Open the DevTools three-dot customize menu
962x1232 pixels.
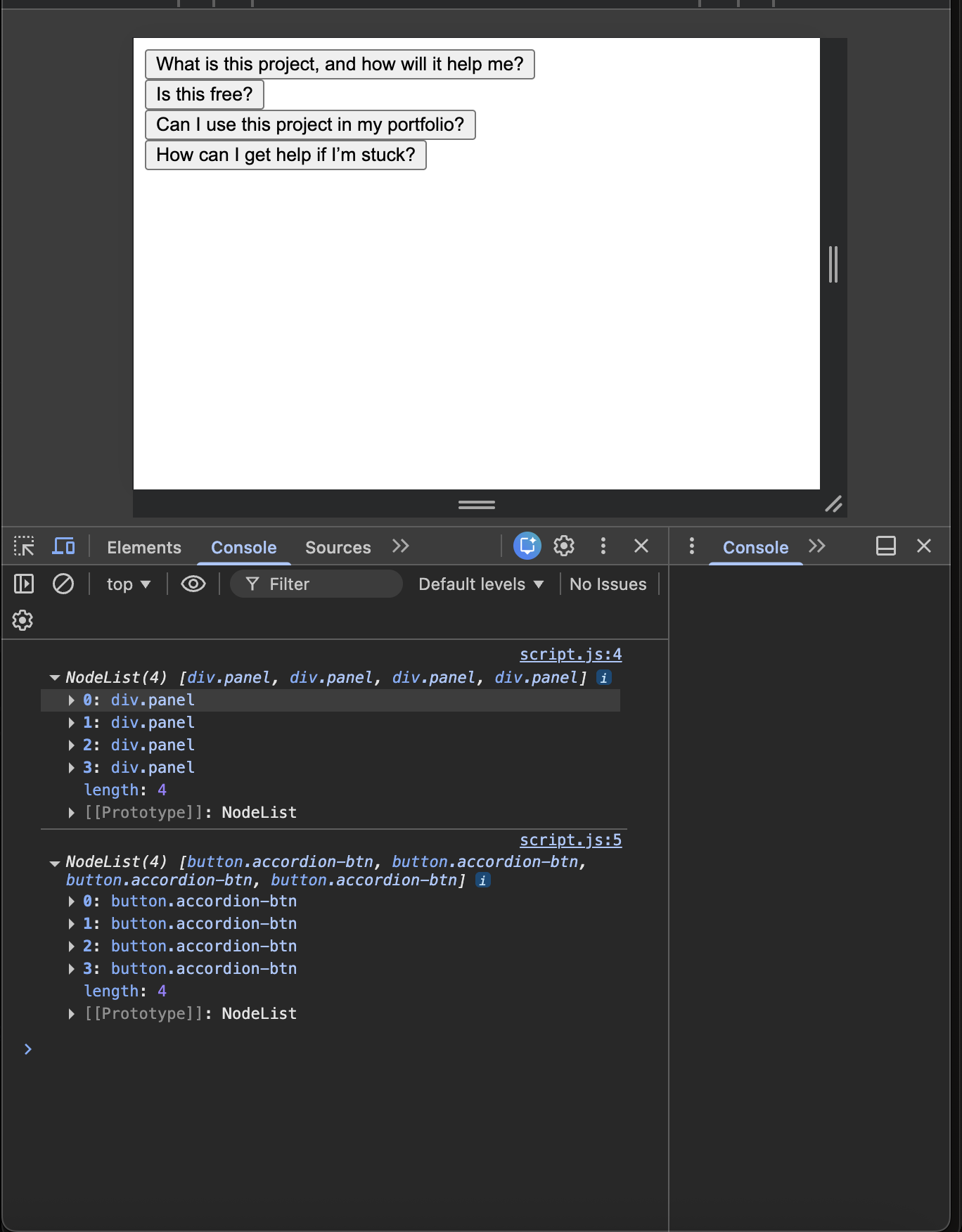603,546
